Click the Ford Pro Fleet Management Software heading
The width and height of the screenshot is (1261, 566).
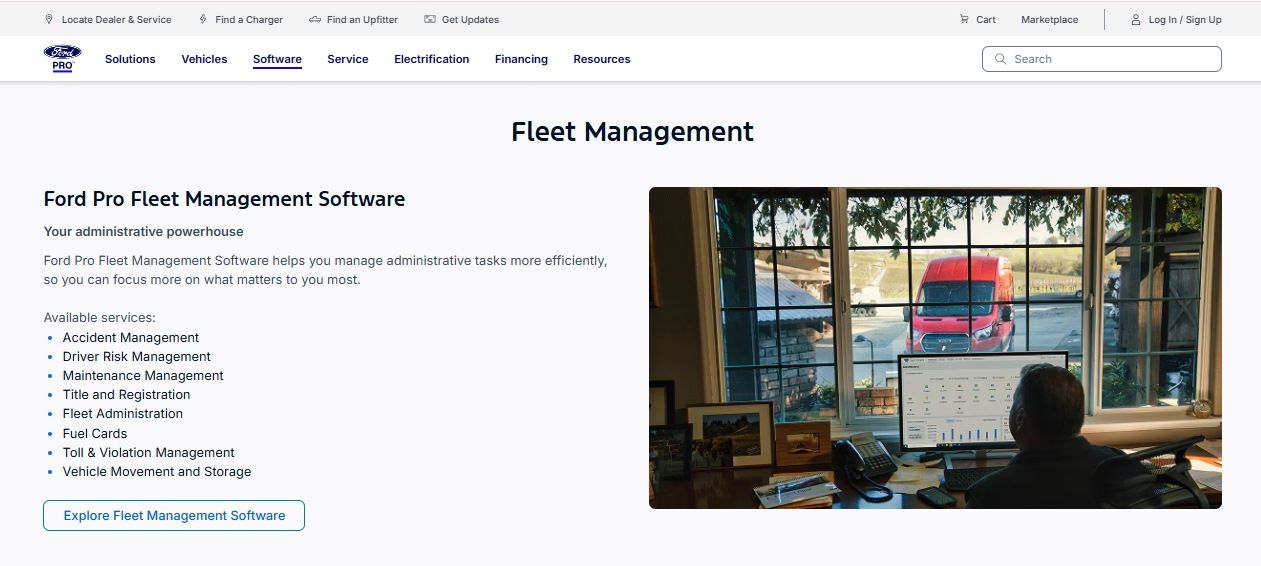coord(224,199)
